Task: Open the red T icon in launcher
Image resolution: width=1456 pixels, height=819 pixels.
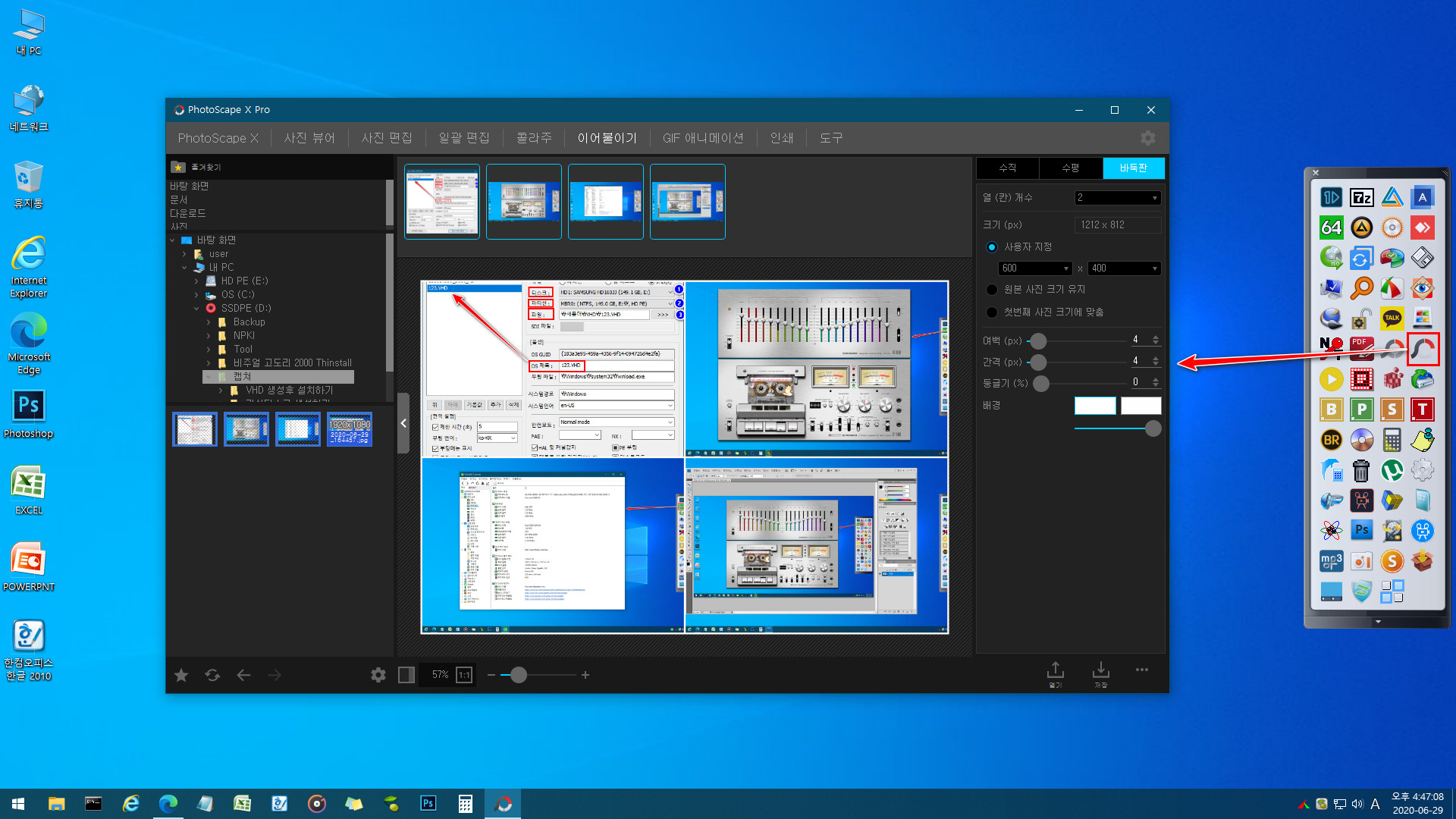Action: (1423, 409)
